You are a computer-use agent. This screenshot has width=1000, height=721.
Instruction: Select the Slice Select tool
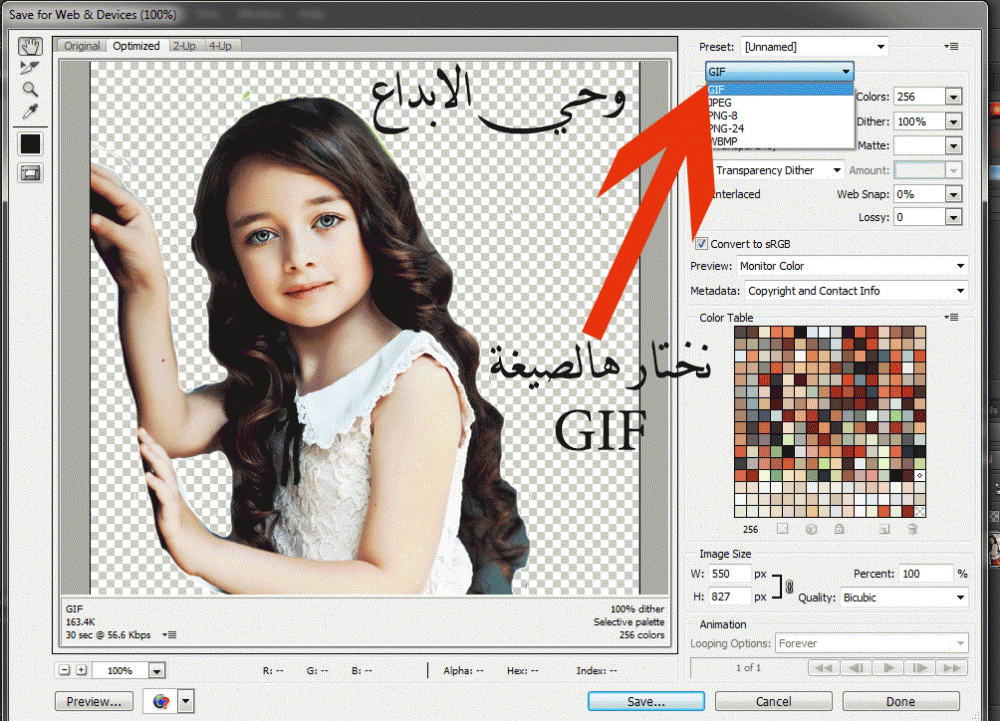coord(30,68)
